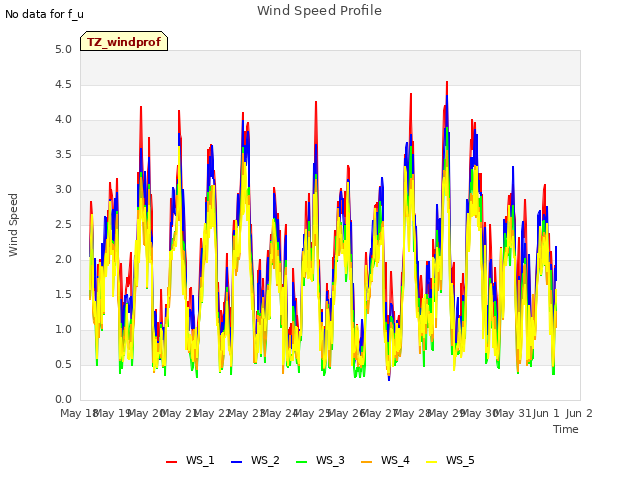The height and width of the screenshot is (480, 640).
Task: Click the 3.0 y-axis tick label
Action: (64, 190)
